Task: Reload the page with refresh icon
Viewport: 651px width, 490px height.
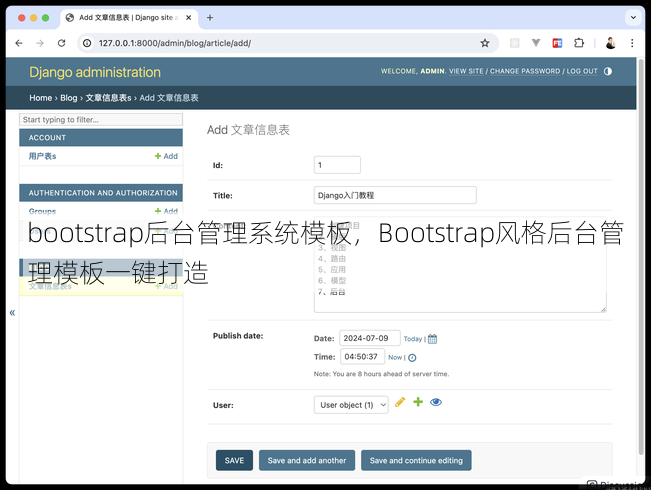Action: (x=61, y=43)
